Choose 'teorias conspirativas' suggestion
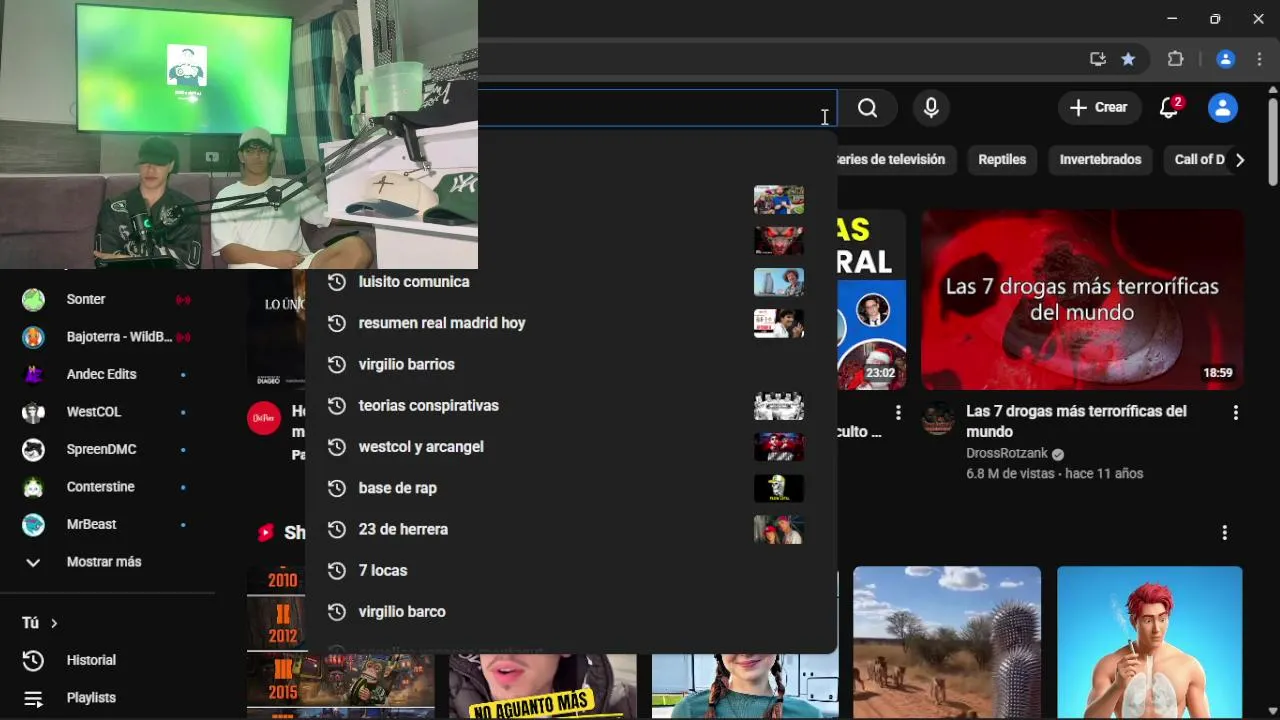The image size is (1280, 720). click(x=570, y=405)
